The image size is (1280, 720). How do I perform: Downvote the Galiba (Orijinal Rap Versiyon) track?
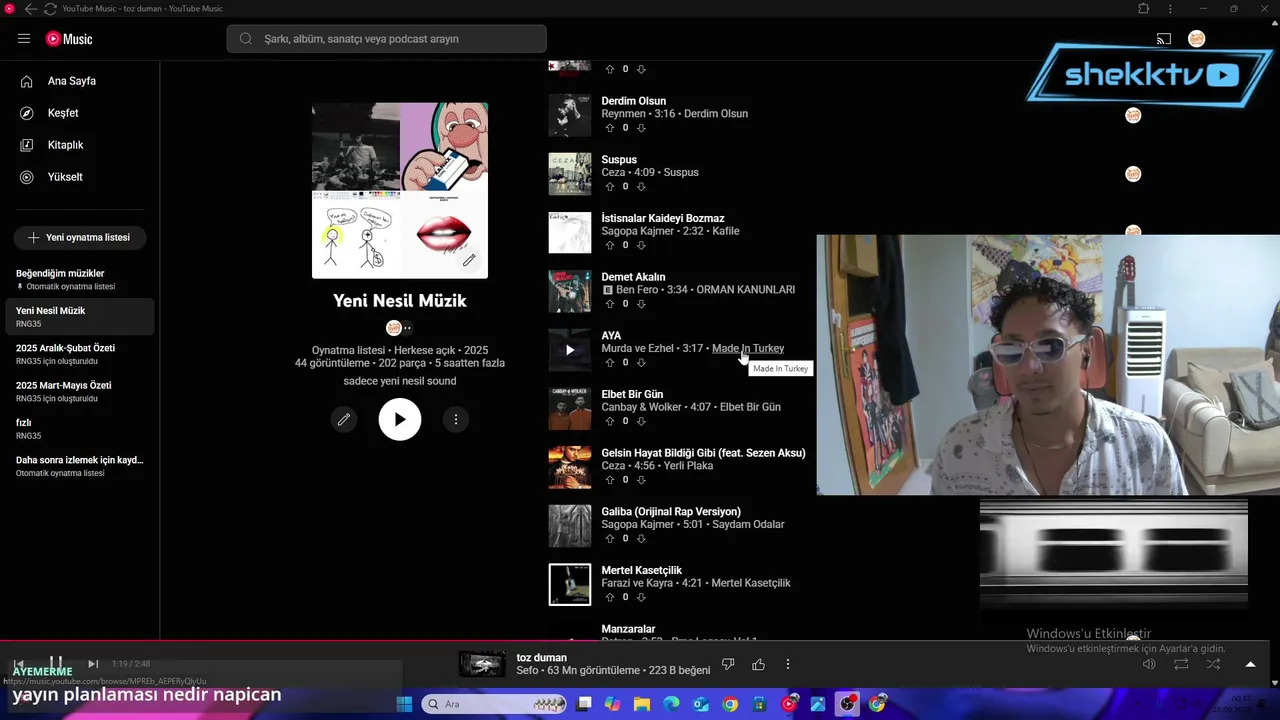pyautogui.click(x=641, y=538)
